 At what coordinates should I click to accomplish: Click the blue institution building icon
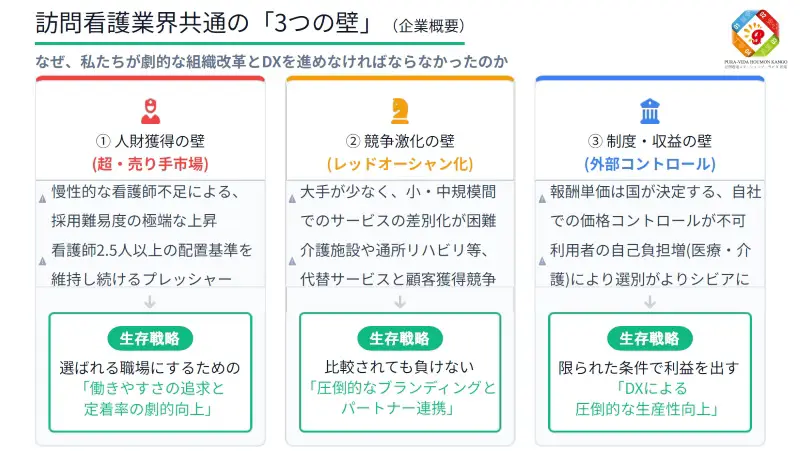click(x=649, y=111)
